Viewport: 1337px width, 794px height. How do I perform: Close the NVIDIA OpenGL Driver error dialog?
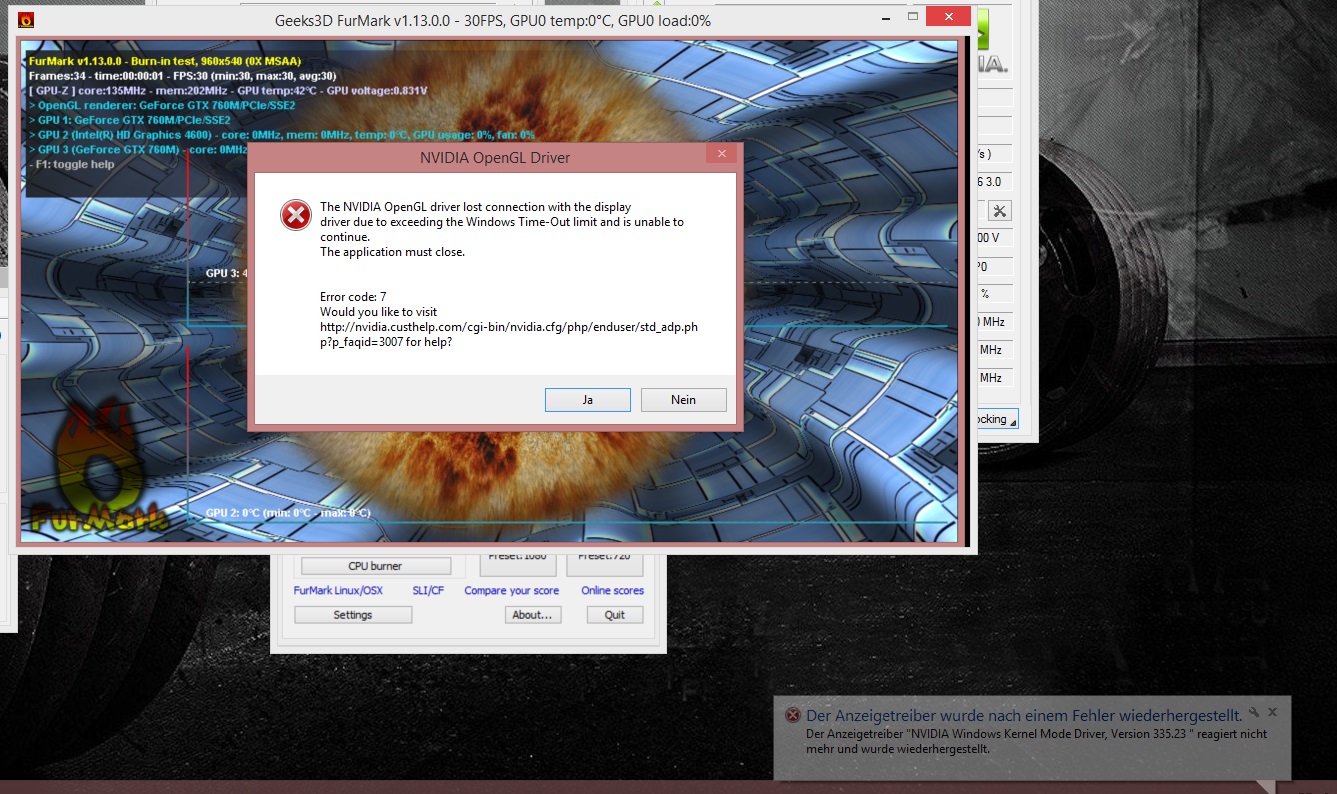pos(720,154)
